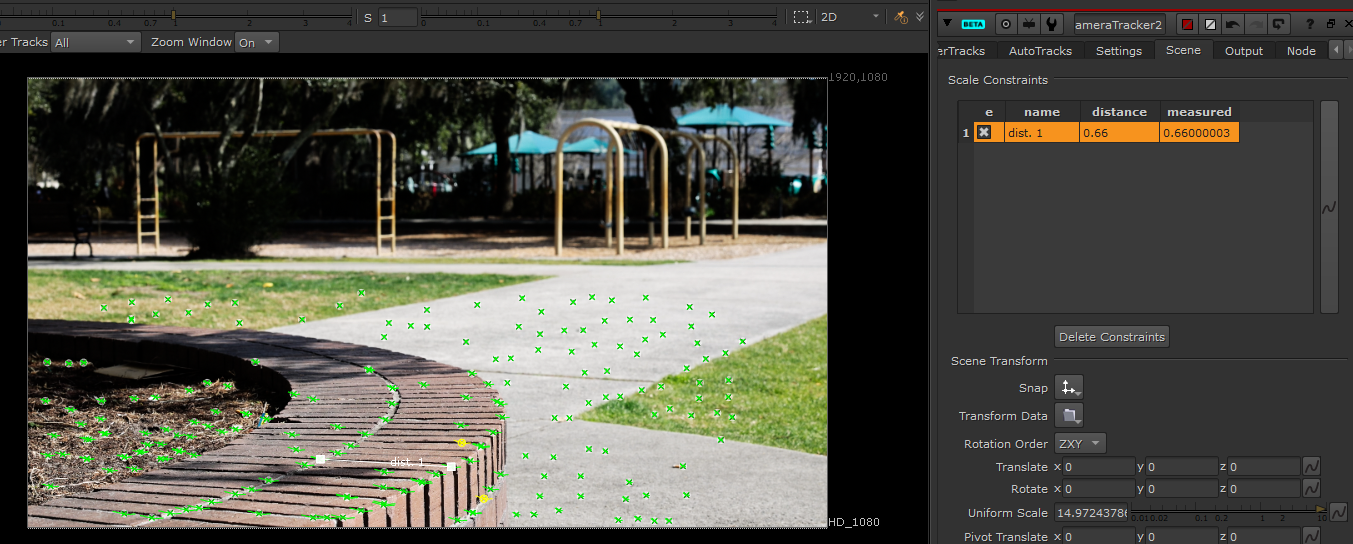Click the Translate x input field
The width and height of the screenshot is (1353, 544).
(1099, 467)
